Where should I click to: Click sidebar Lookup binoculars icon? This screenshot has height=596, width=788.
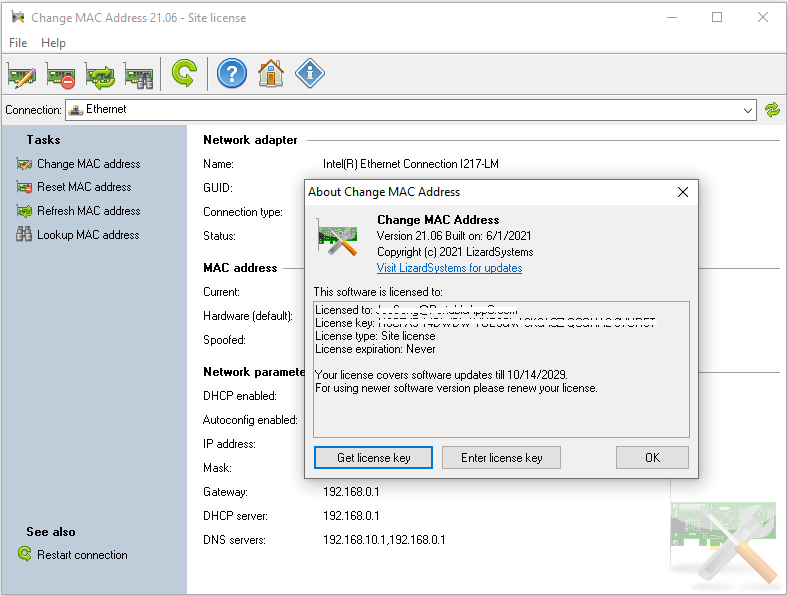(24, 234)
